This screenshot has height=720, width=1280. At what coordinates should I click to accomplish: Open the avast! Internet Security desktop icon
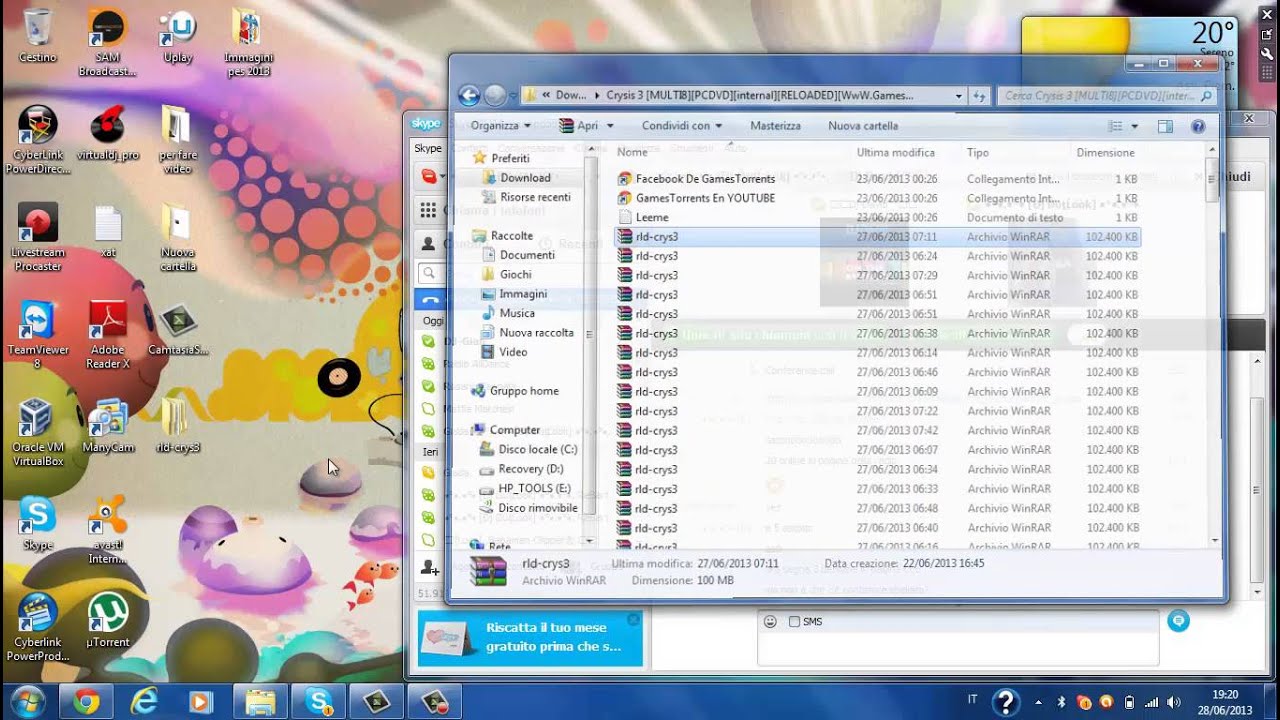107,530
